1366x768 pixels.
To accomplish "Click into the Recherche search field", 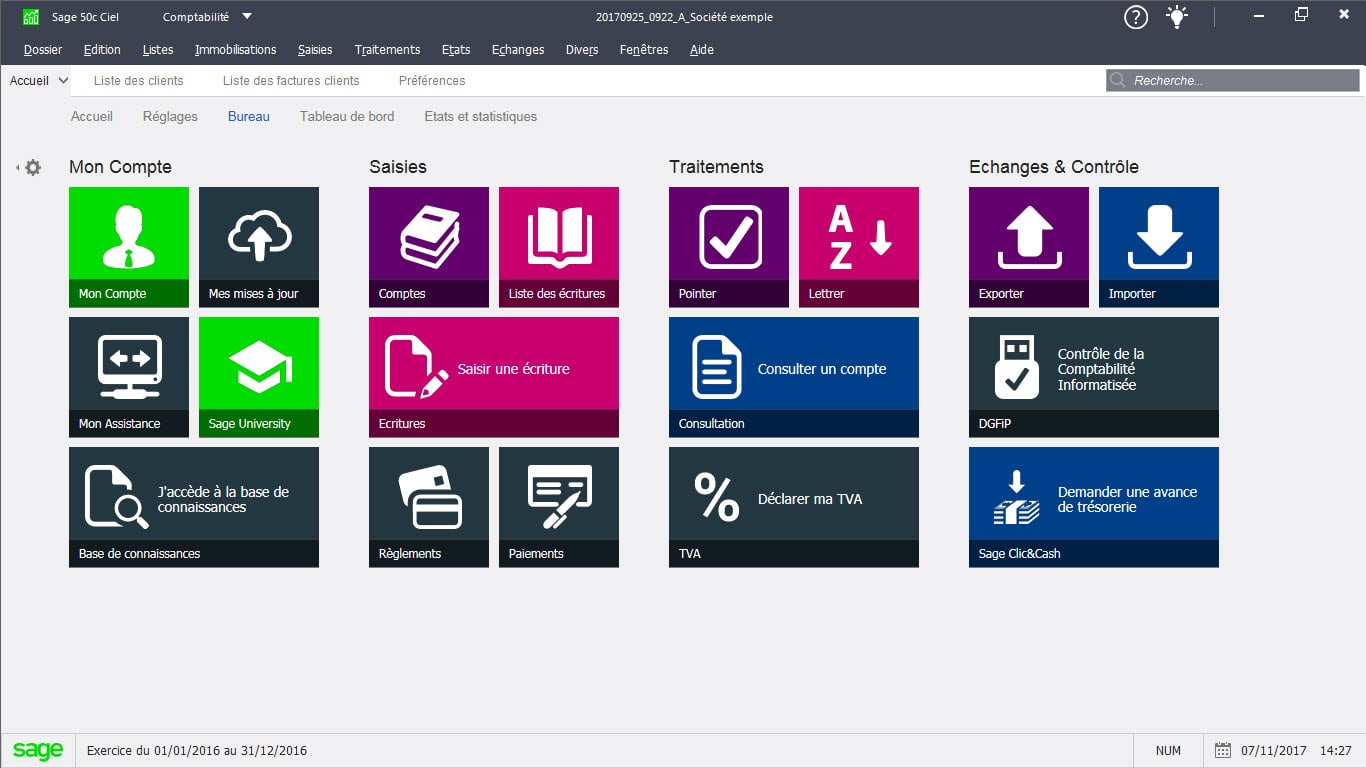I will point(1240,81).
